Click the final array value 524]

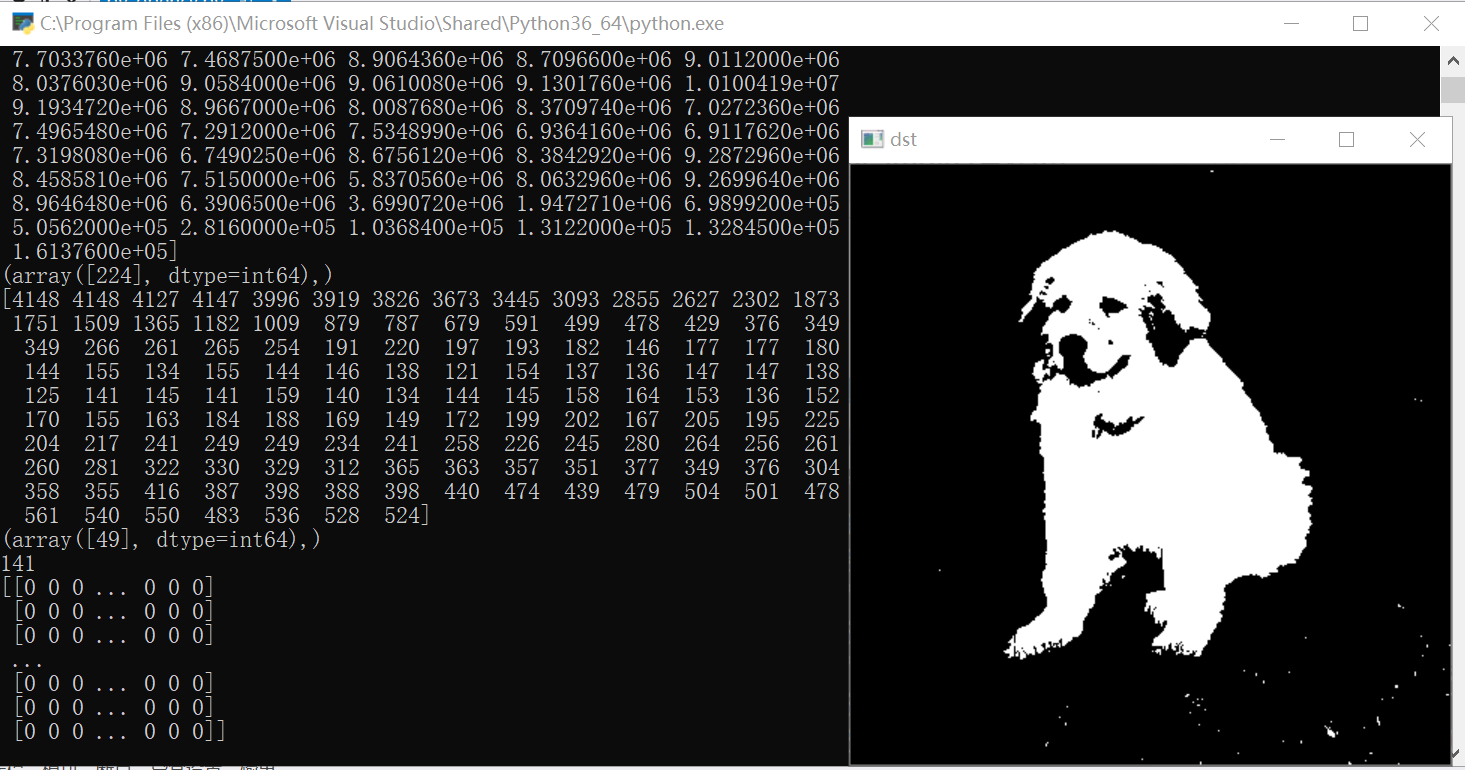click(x=408, y=515)
